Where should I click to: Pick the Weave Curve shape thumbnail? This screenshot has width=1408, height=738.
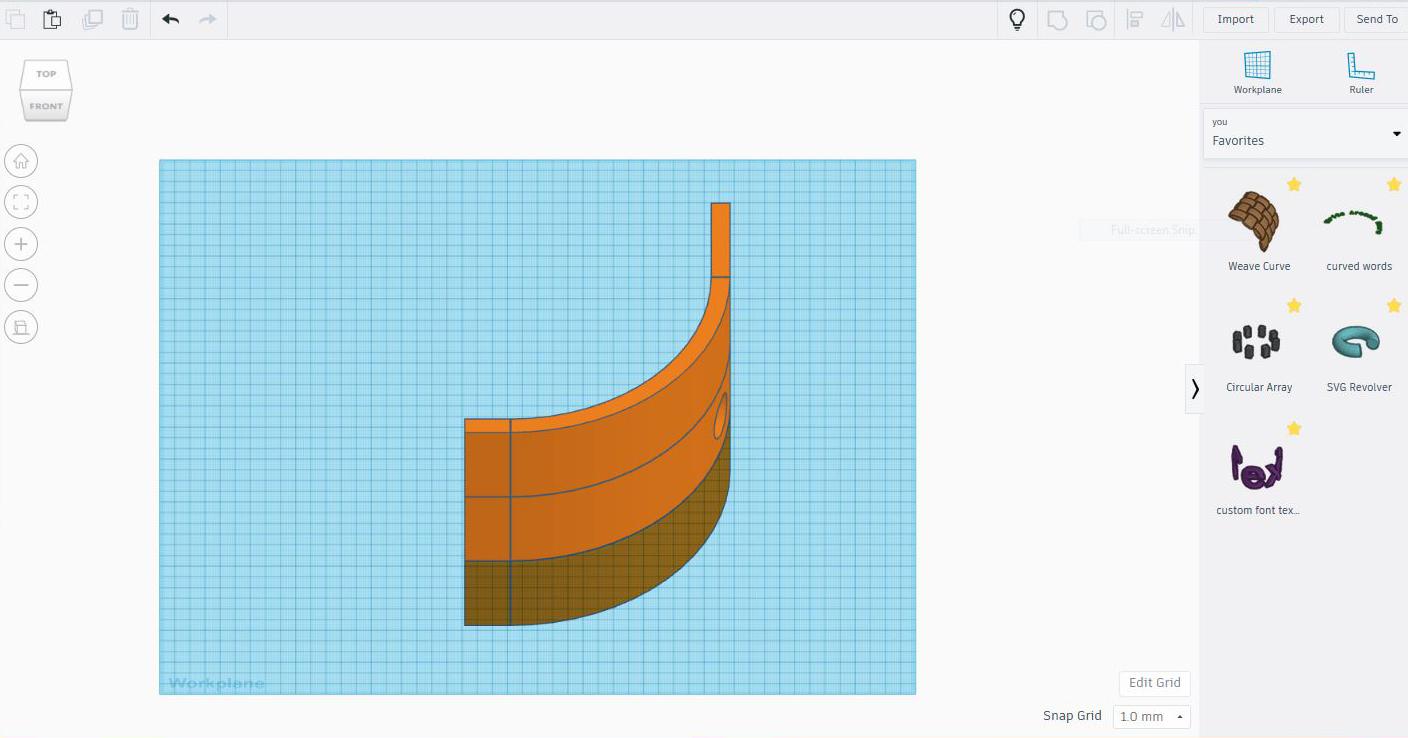[1255, 220]
